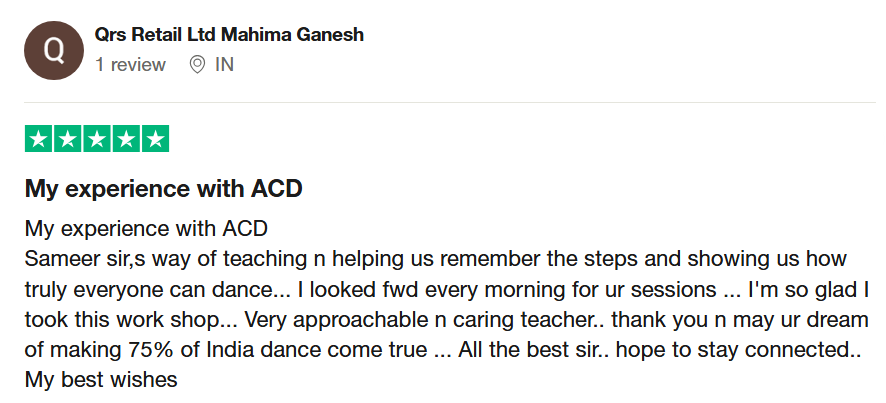Click the brown Q reviewer avatar

(x=50, y=50)
